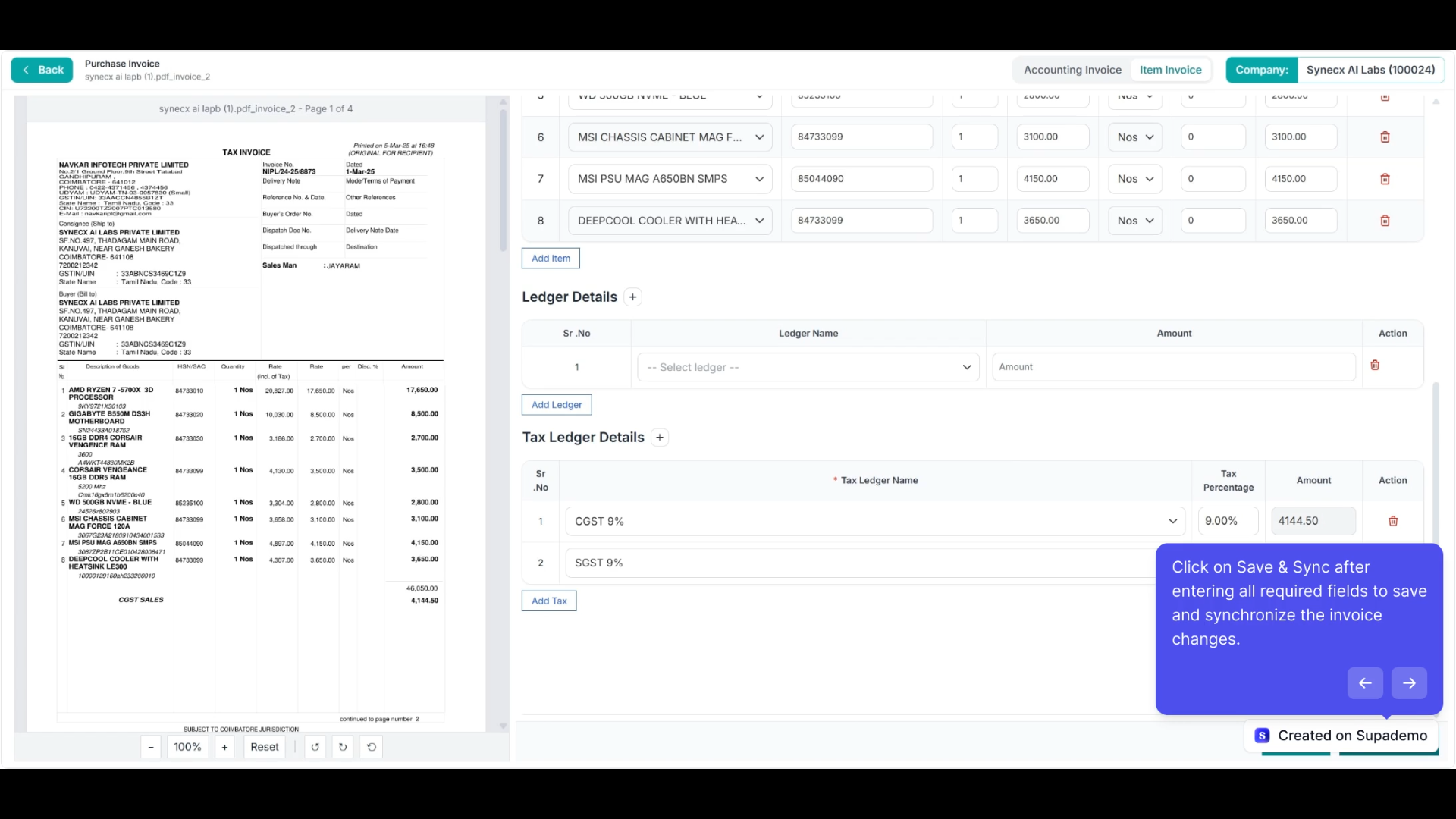Click the Add Tax button
The image size is (1456, 819).
(549, 601)
